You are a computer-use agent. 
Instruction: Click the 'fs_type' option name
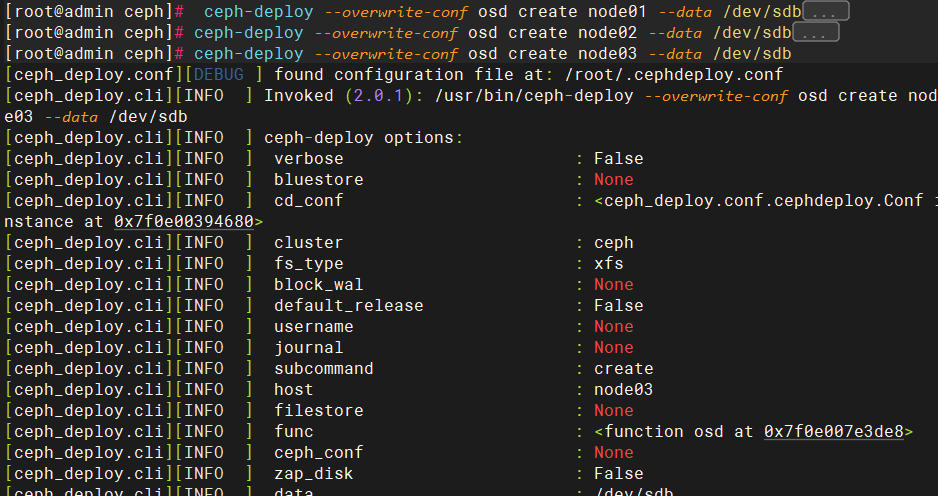pos(309,263)
